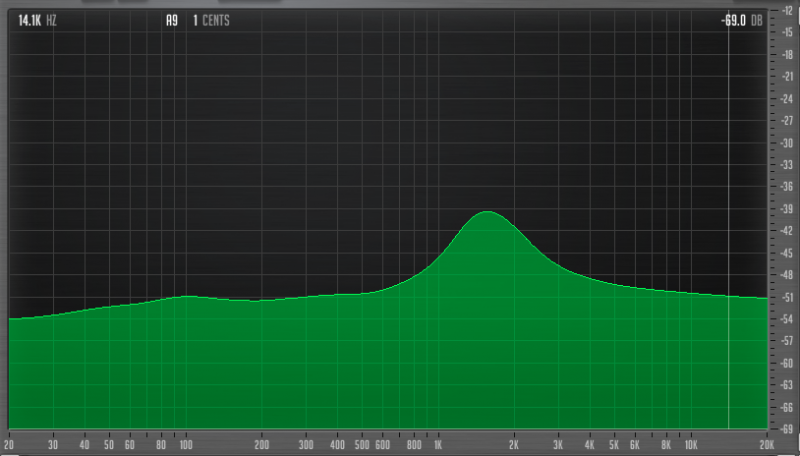Click the 1K label on frequency axis
The width and height of the screenshot is (800, 456).
pyautogui.click(x=438, y=443)
